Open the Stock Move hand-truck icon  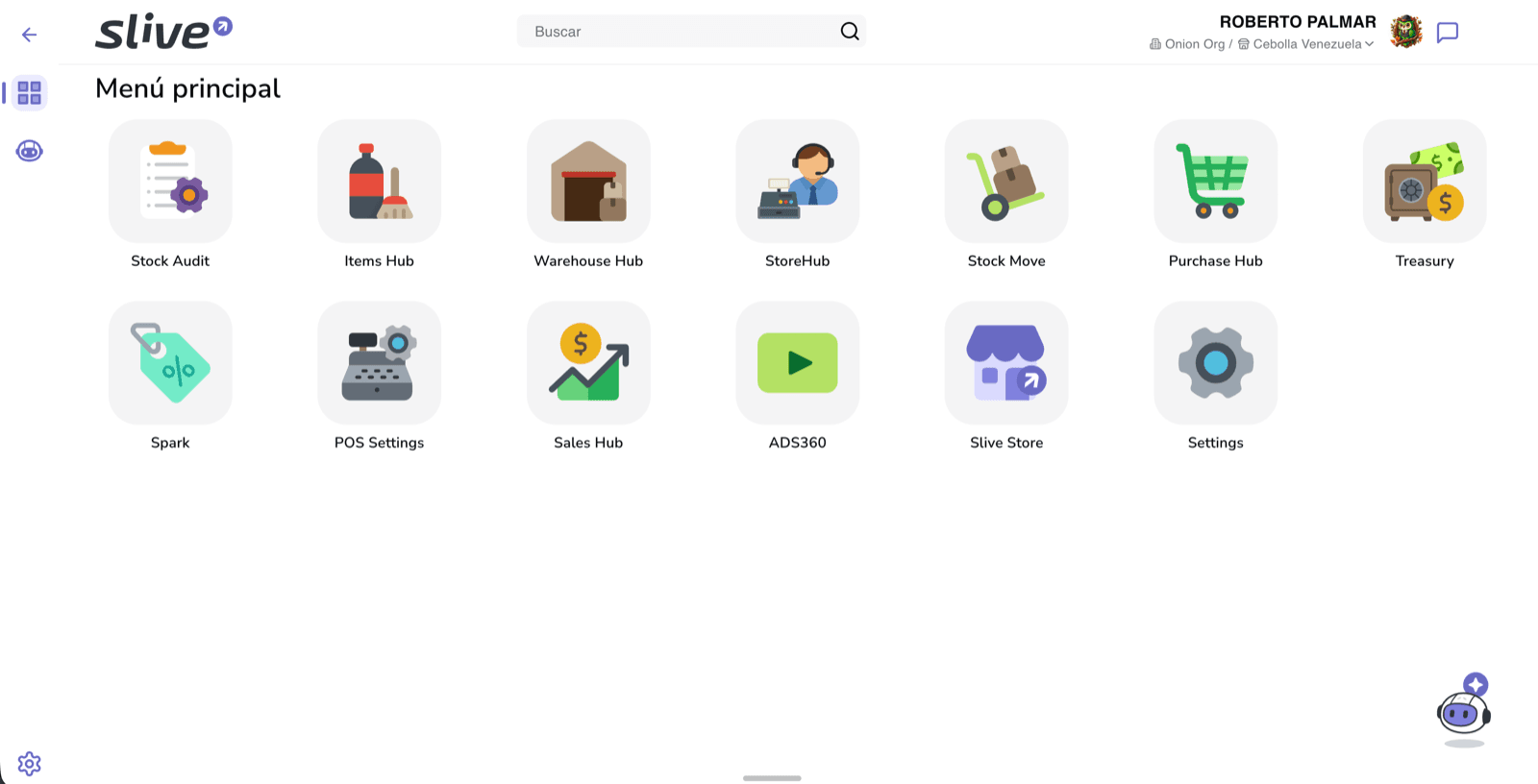click(x=1006, y=181)
